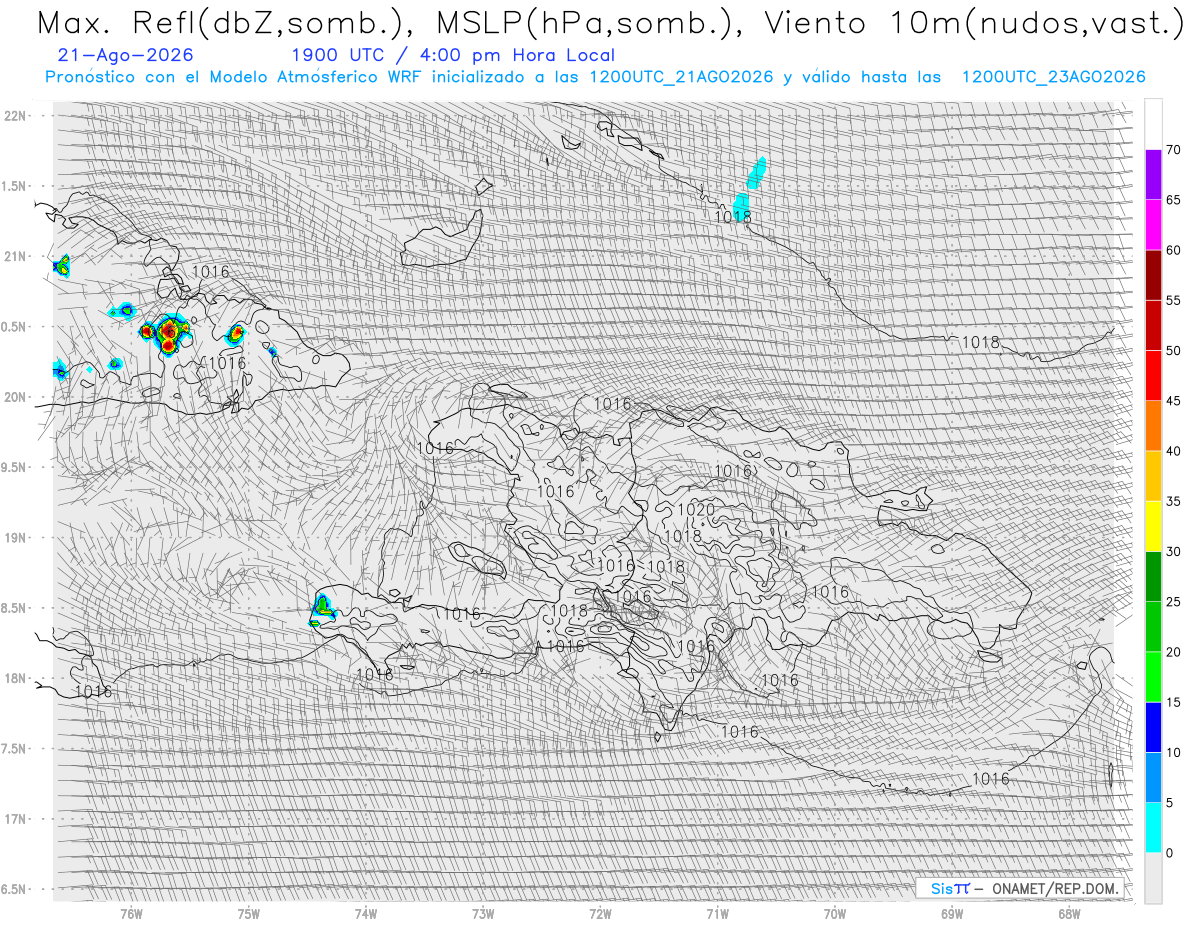Click the '17N' latitude axis label
The image size is (1200, 927).
(x=14, y=819)
